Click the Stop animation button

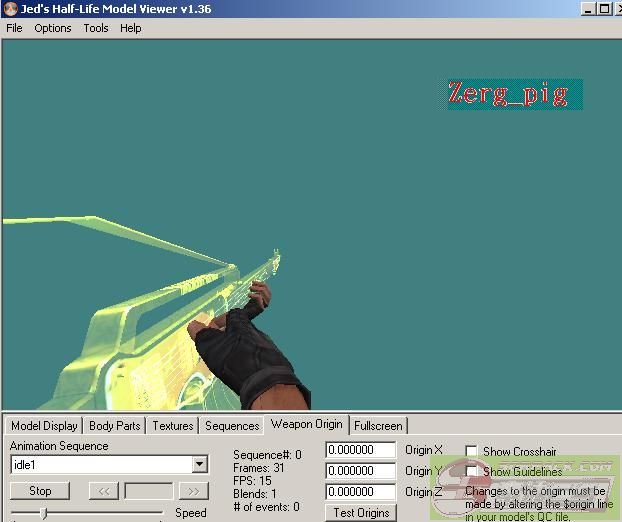(40, 491)
